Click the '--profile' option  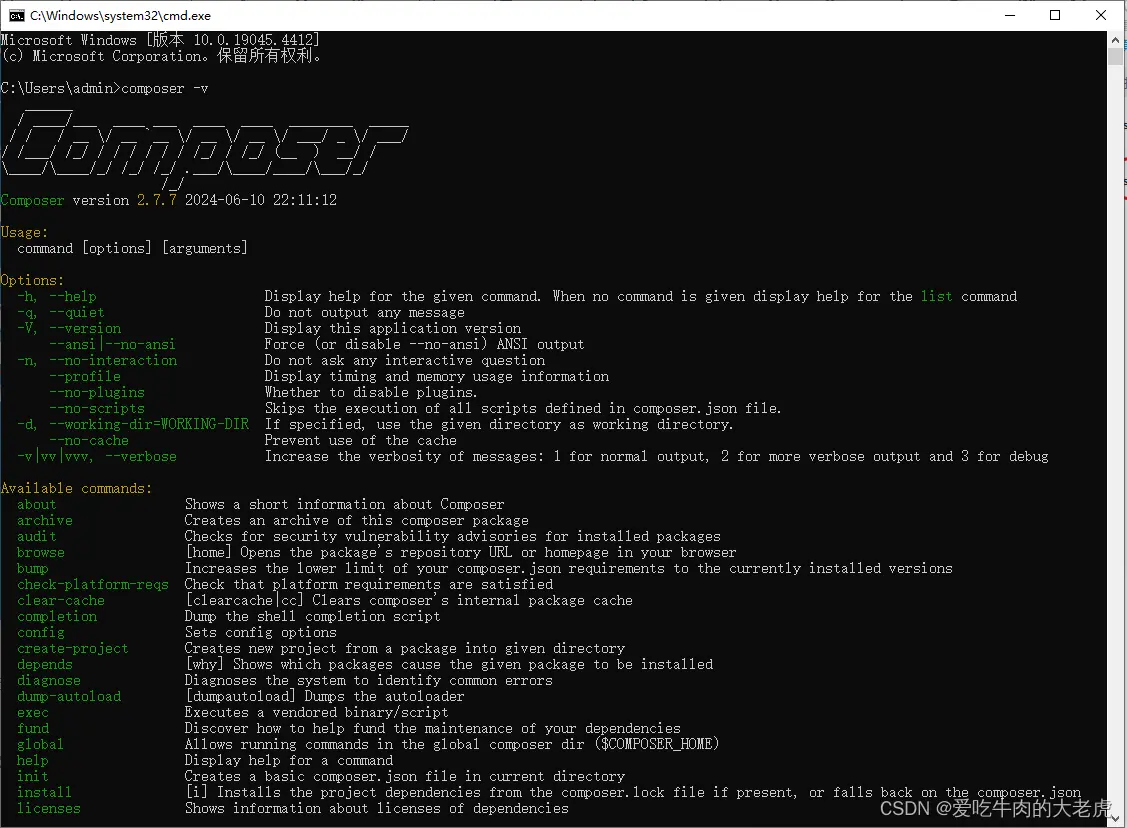(85, 376)
